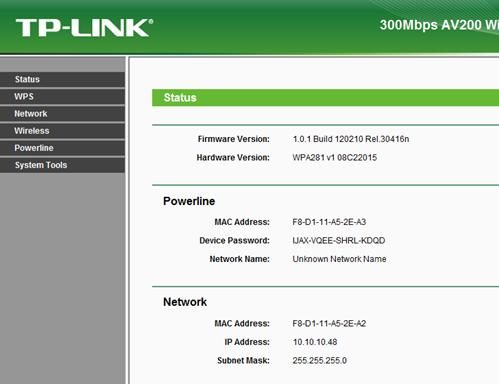Click the green Status section header
The width and height of the screenshot is (499, 384).
325,98
